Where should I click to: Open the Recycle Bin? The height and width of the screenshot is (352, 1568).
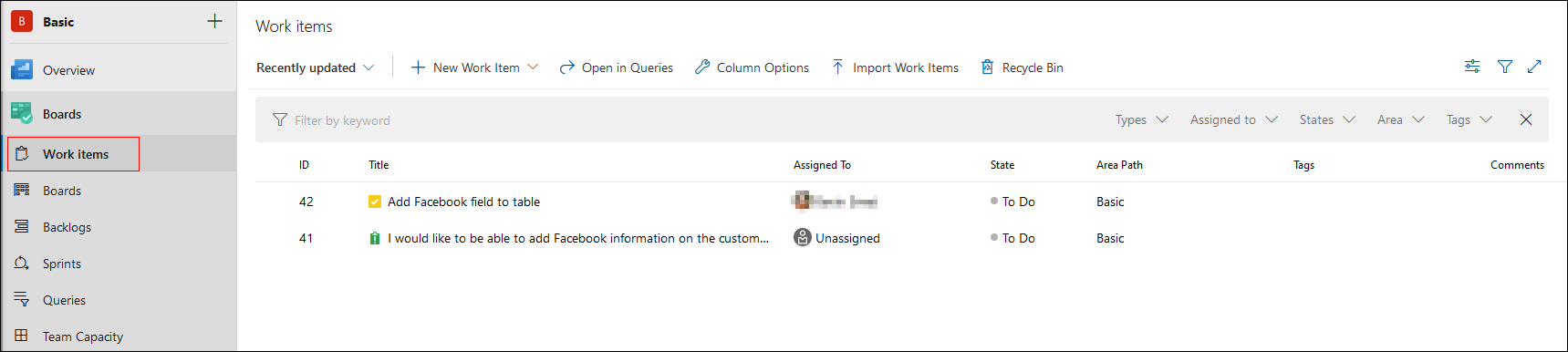pyautogui.click(x=1022, y=67)
